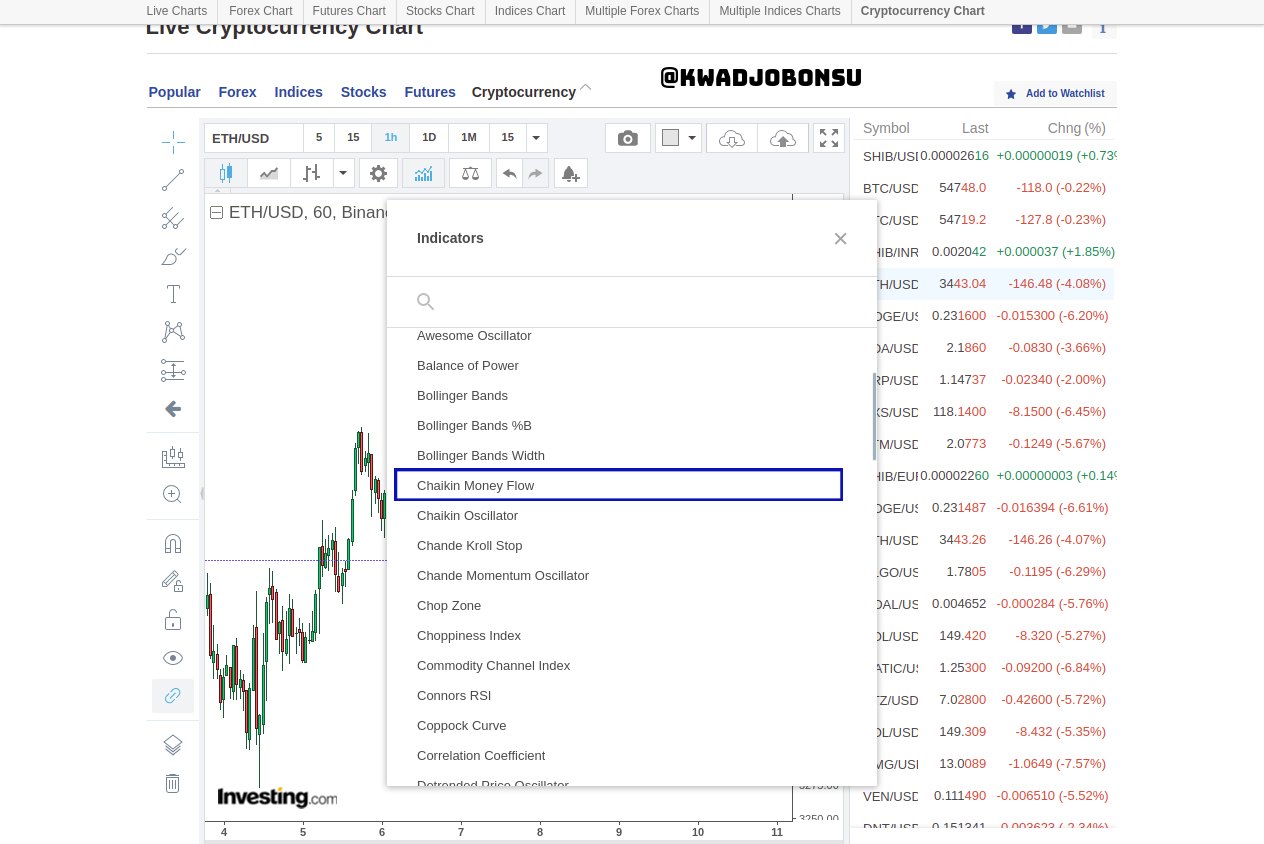The width and height of the screenshot is (1264, 844).
Task: Toggle fullscreen chart mode
Action: point(829,138)
